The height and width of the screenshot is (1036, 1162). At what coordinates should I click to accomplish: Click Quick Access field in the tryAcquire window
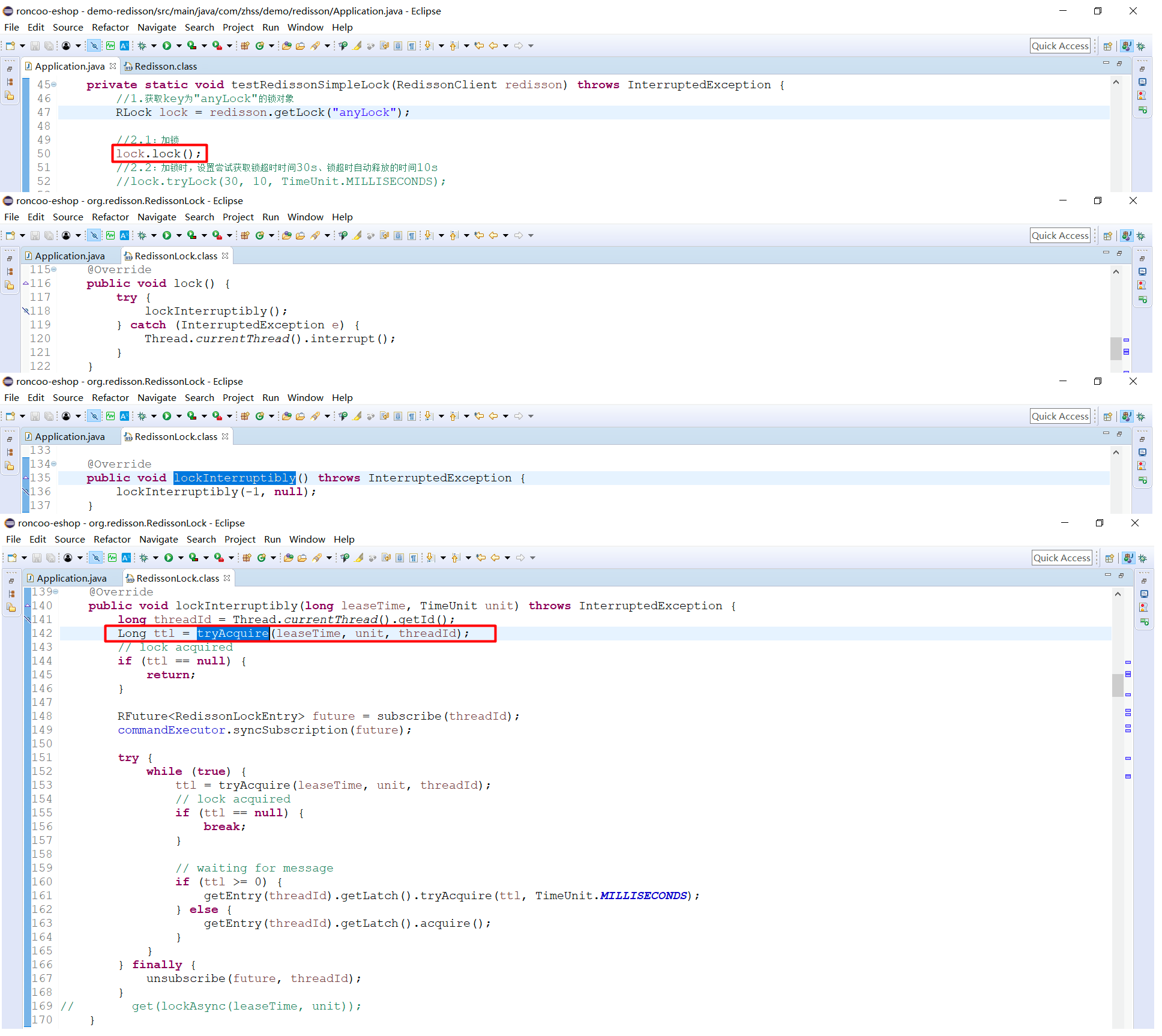[1062, 558]
